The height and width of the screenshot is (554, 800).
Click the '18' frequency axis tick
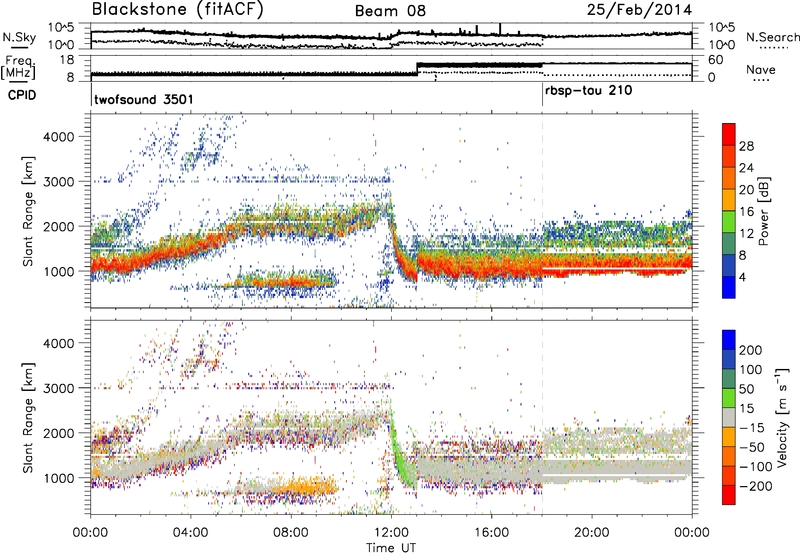tap(68, 60)
